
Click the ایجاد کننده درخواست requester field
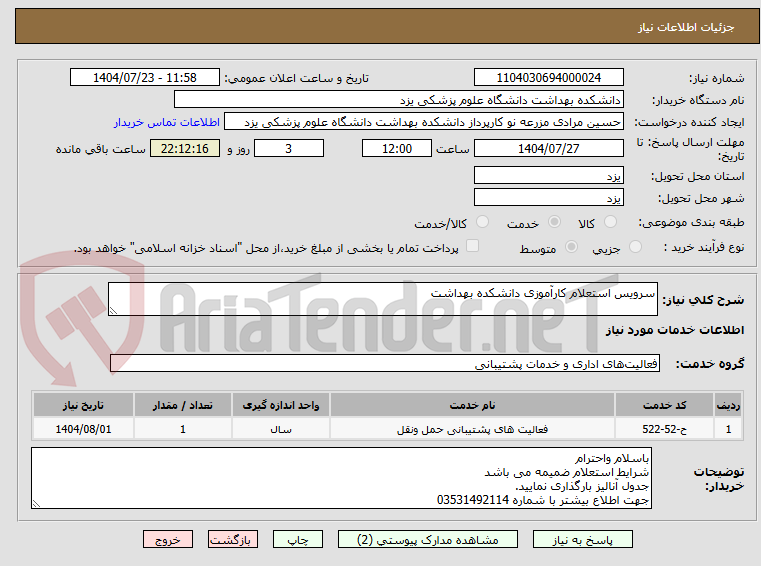click(424, 122)
